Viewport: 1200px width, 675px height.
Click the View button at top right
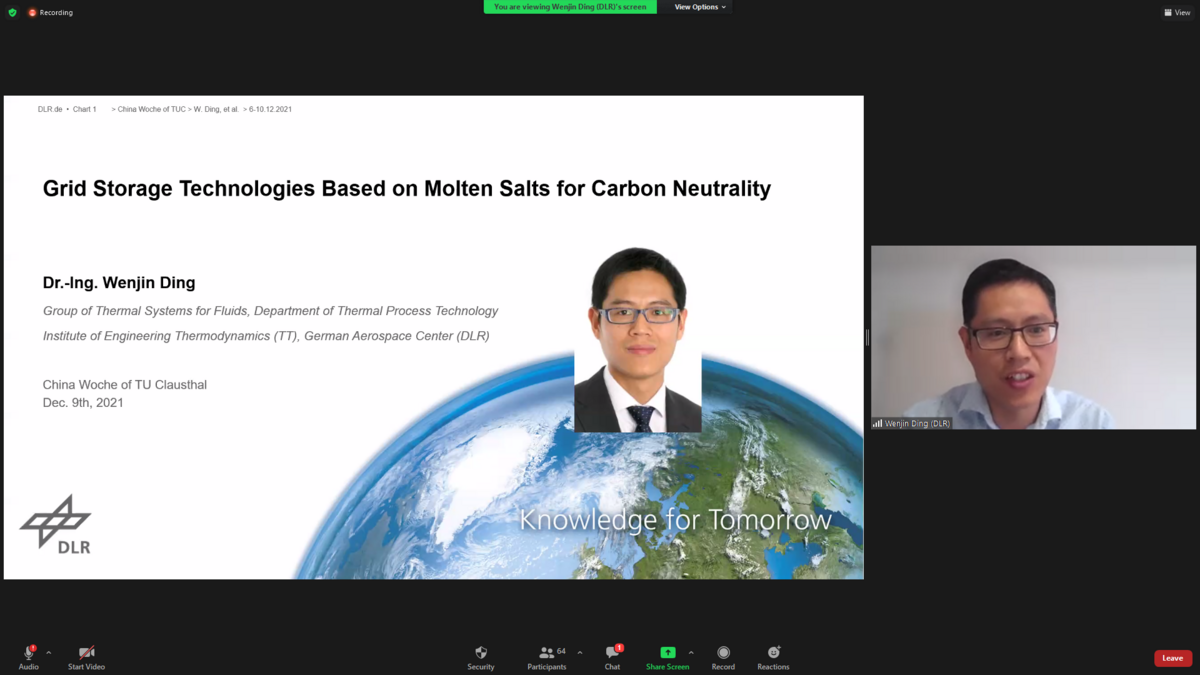[1177, 13]
